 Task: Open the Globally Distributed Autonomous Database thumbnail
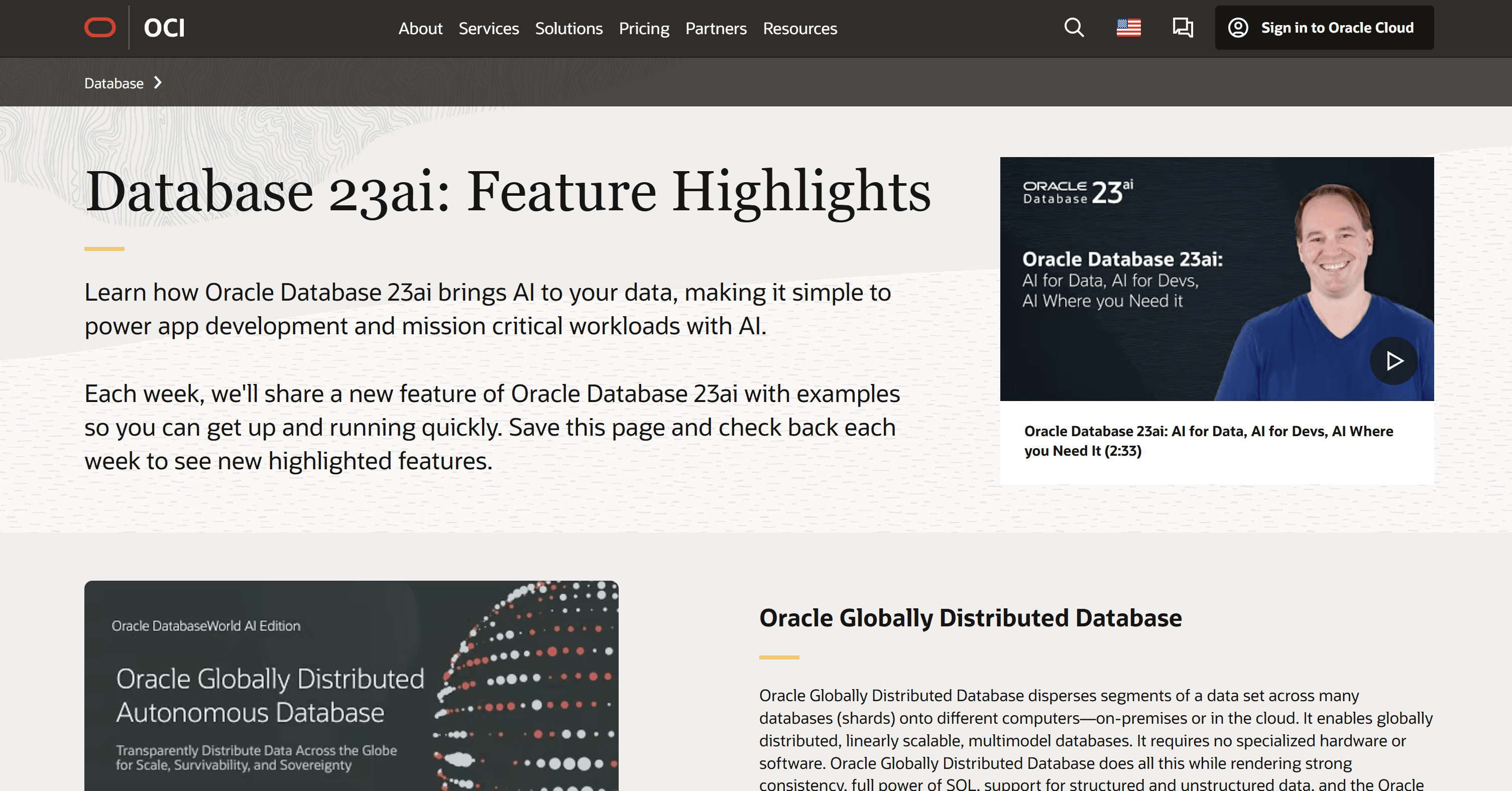click(351, 686)
